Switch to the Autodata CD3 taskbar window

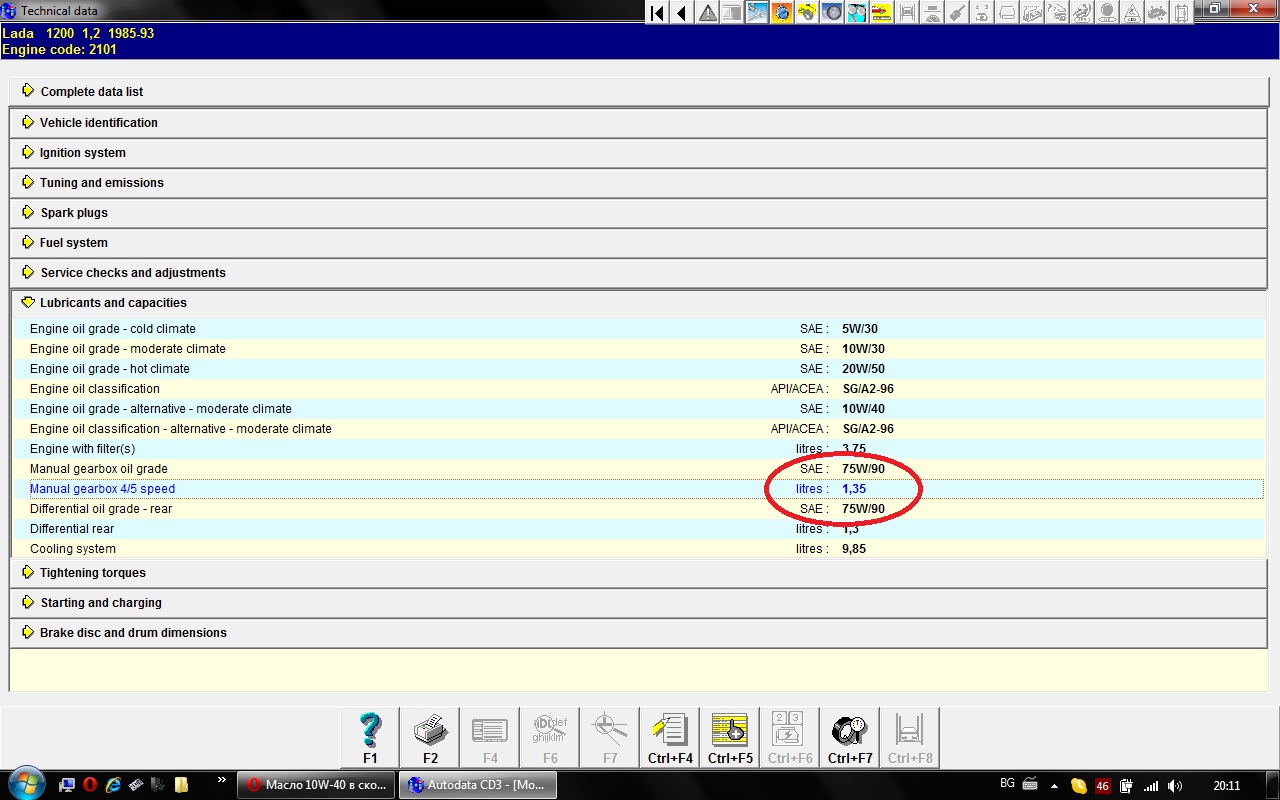478,785
